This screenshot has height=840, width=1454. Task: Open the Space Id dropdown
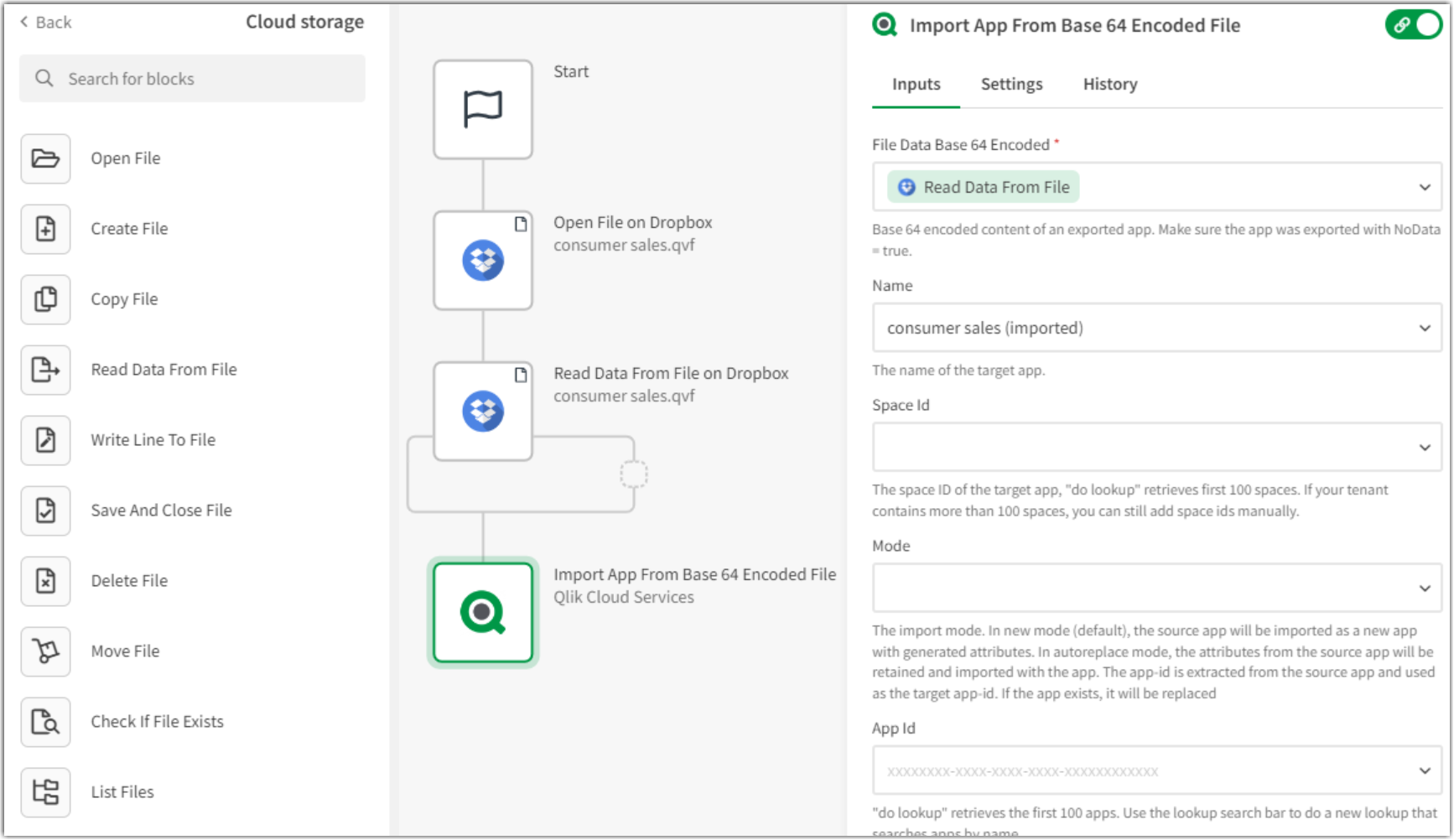click(1425, 447)
